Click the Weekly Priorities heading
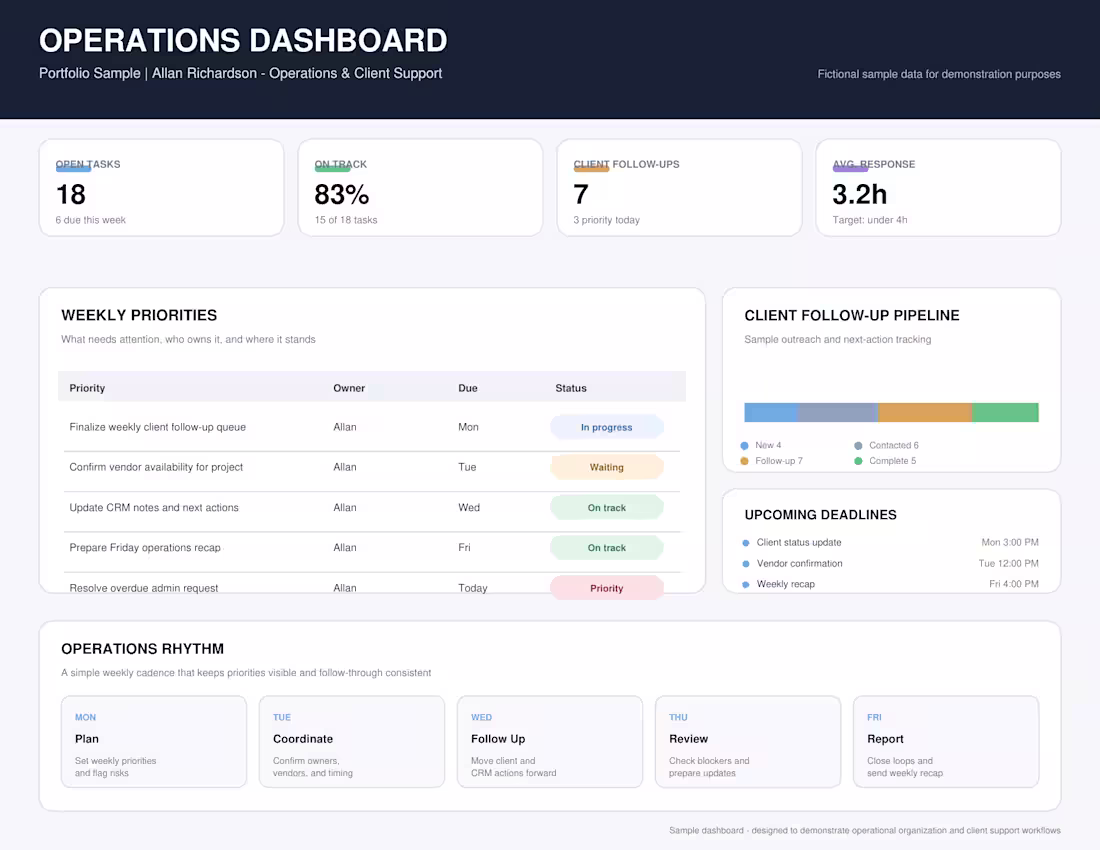The image size is (1100, 850). click(139, 316)
